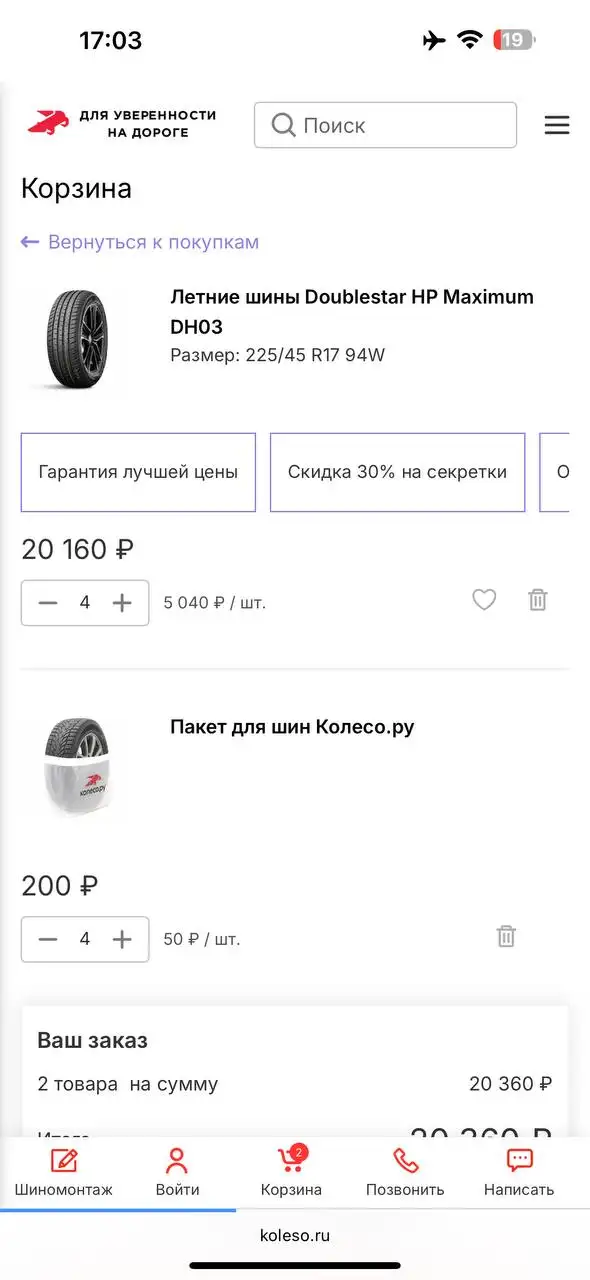Image resolution: width=590 pixels, height=1280 pixels.
Task: Tap the Поиск search field
Action: pyautogui.click(x=385, y=125)
